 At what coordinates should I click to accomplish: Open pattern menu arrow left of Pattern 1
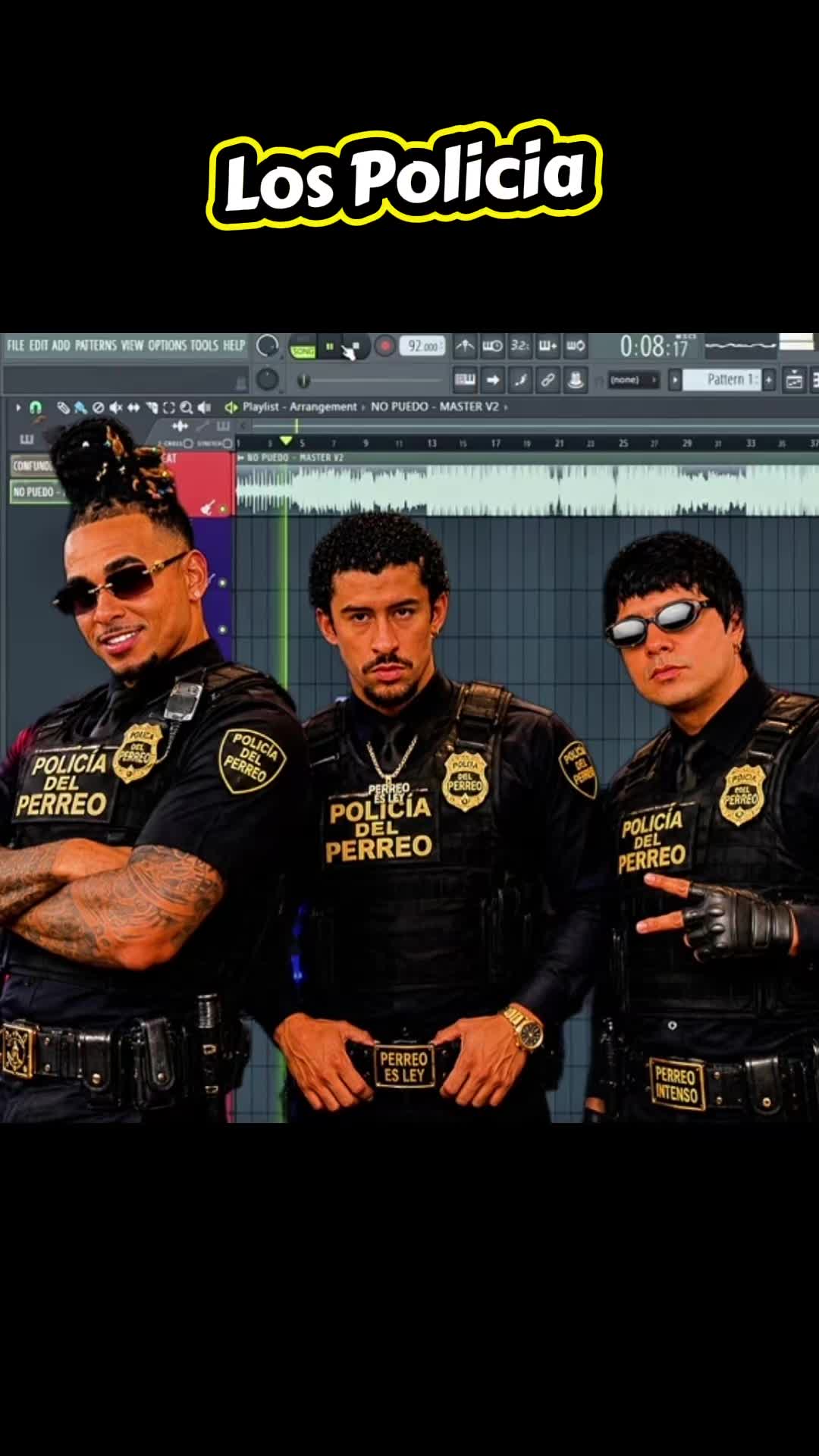coord(674,380)
